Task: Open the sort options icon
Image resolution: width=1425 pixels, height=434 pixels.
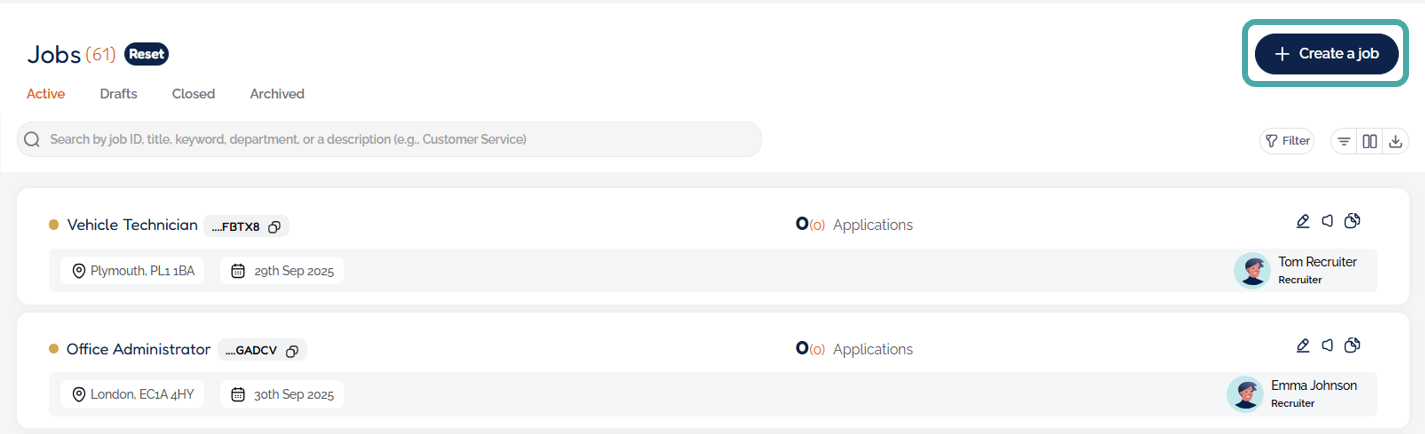Action: pyautogui.click(x=1345, y=141)
